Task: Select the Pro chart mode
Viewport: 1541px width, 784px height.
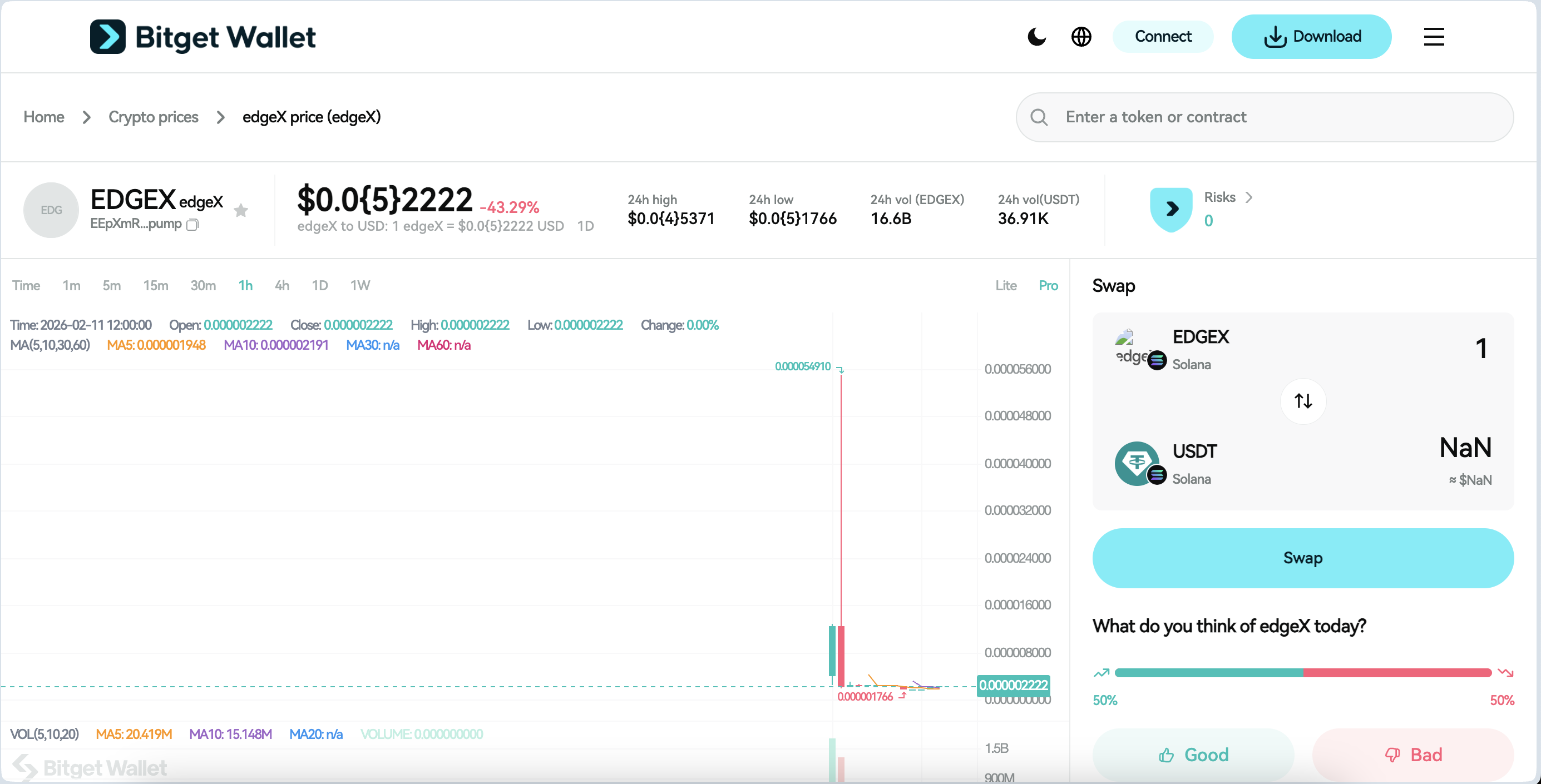Action: [x=1048, y=285]
